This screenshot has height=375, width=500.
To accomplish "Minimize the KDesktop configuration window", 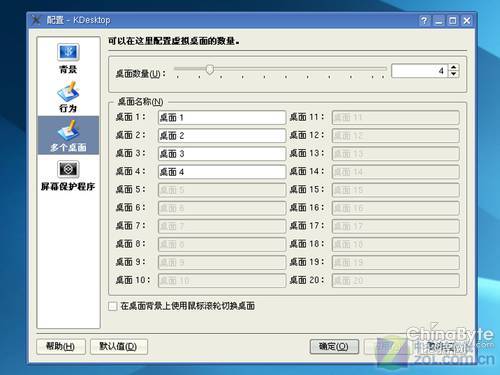I will (439, 21).
